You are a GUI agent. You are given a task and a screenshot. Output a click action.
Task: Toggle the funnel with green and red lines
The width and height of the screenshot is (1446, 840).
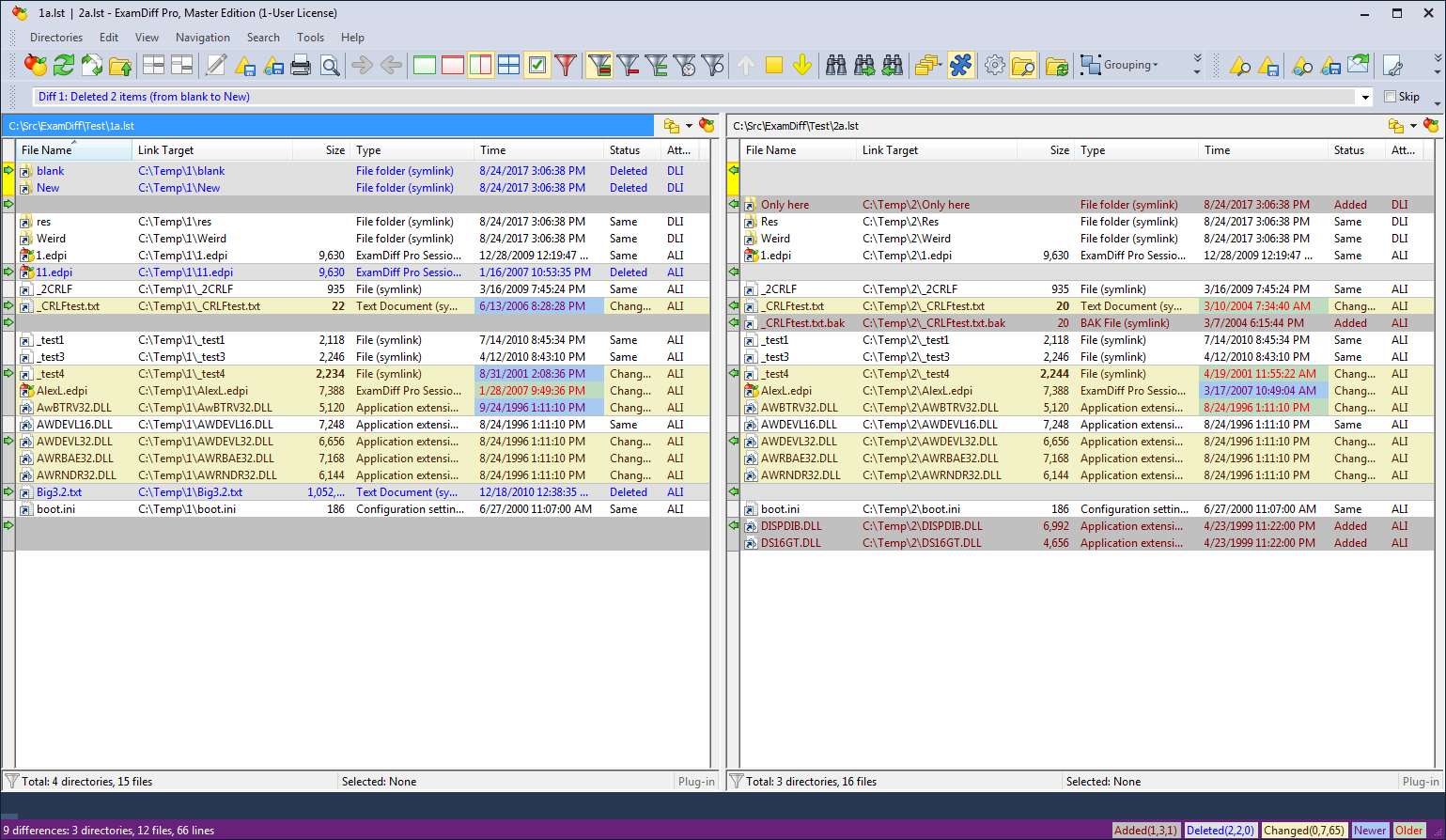pyautogui.click(x=599, y=65)
